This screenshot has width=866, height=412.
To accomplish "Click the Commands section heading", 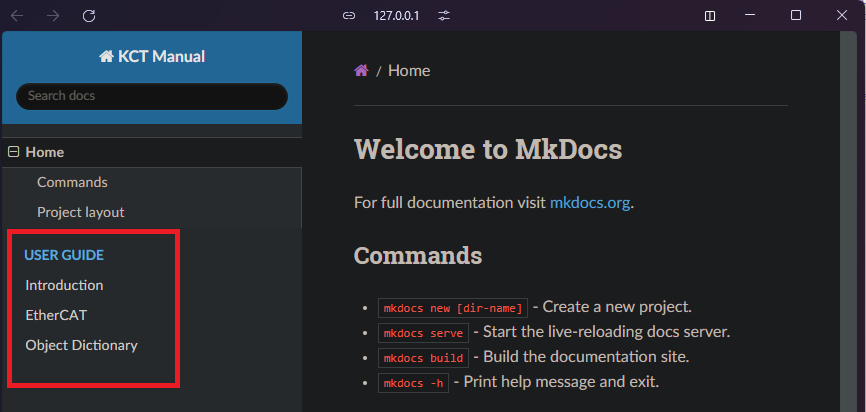I will click(x=418, y=255).
